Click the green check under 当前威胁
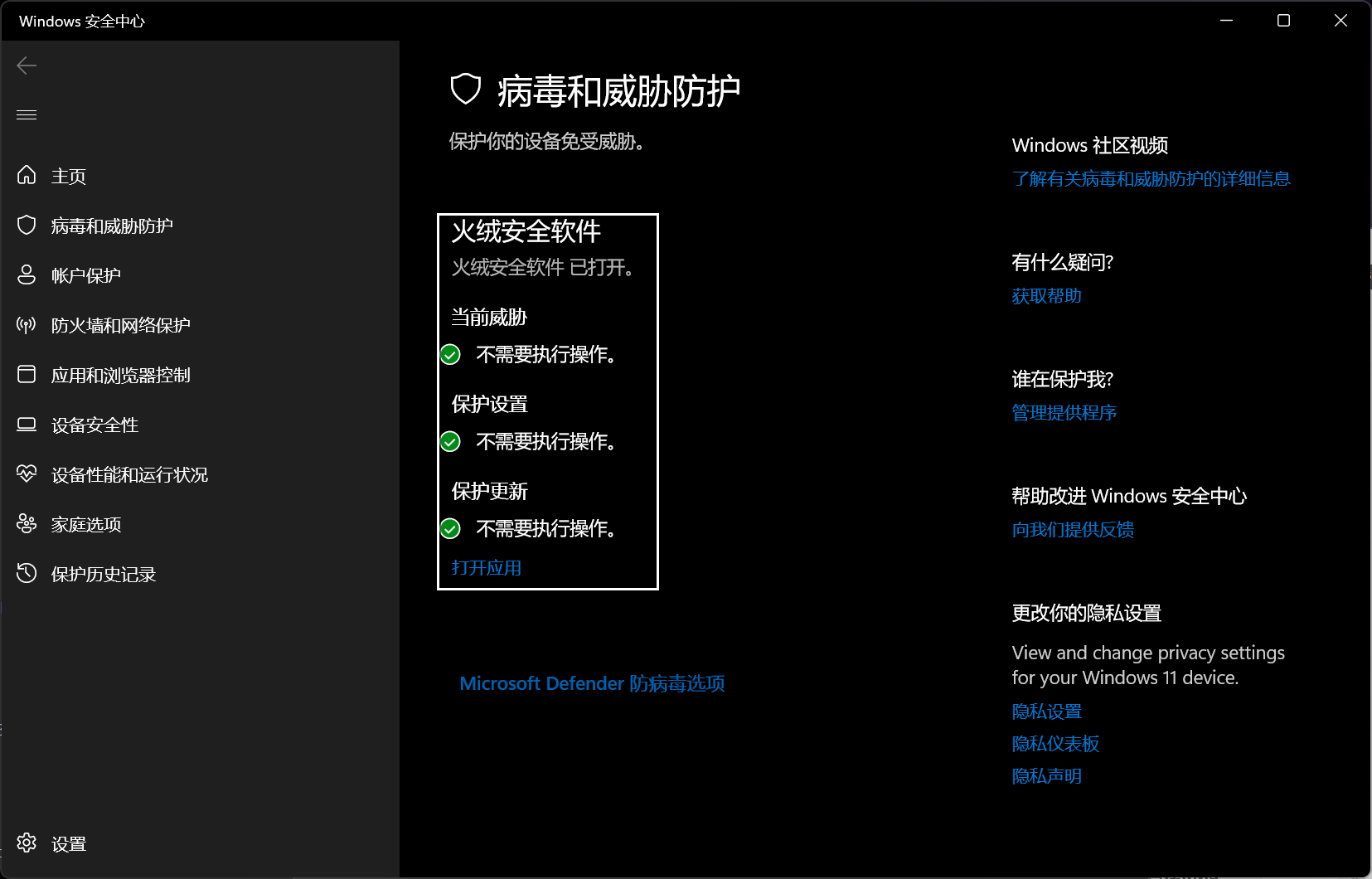 [450, 355]
